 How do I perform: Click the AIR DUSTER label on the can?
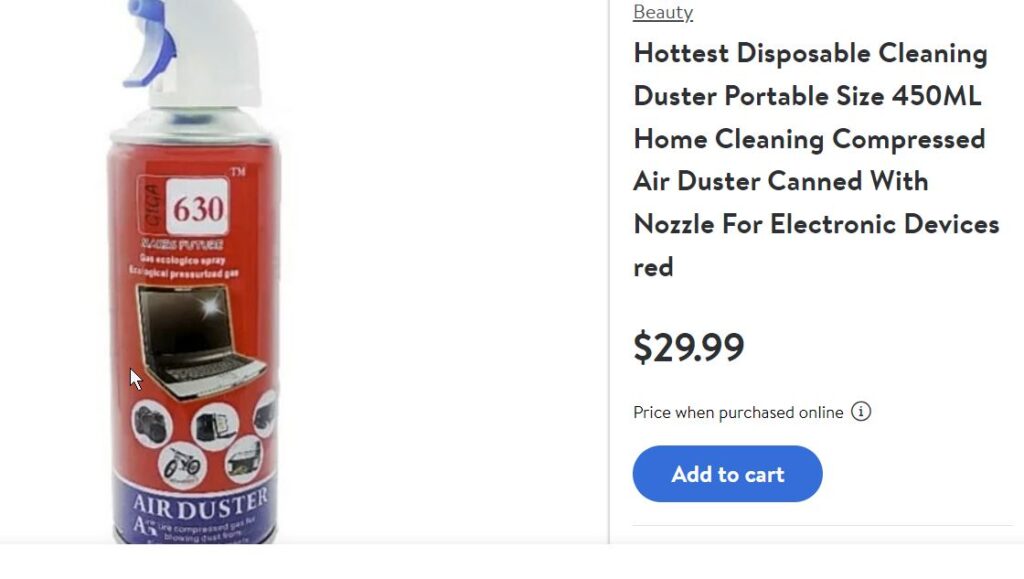(x=200, y=505)
